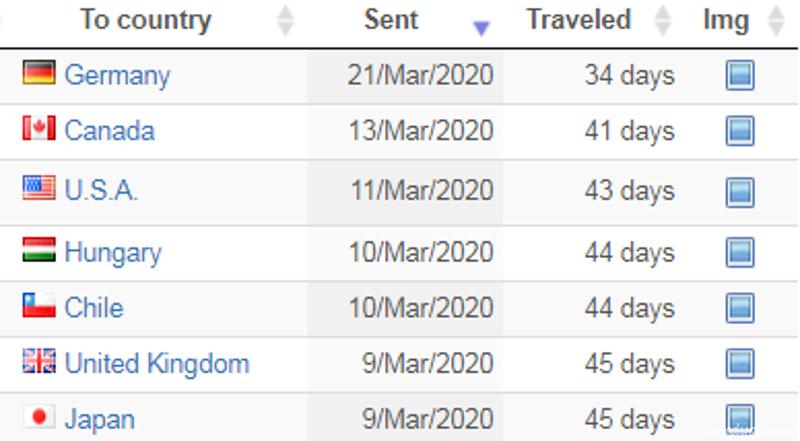Open the United Kingdom country link

pos(157,364)
